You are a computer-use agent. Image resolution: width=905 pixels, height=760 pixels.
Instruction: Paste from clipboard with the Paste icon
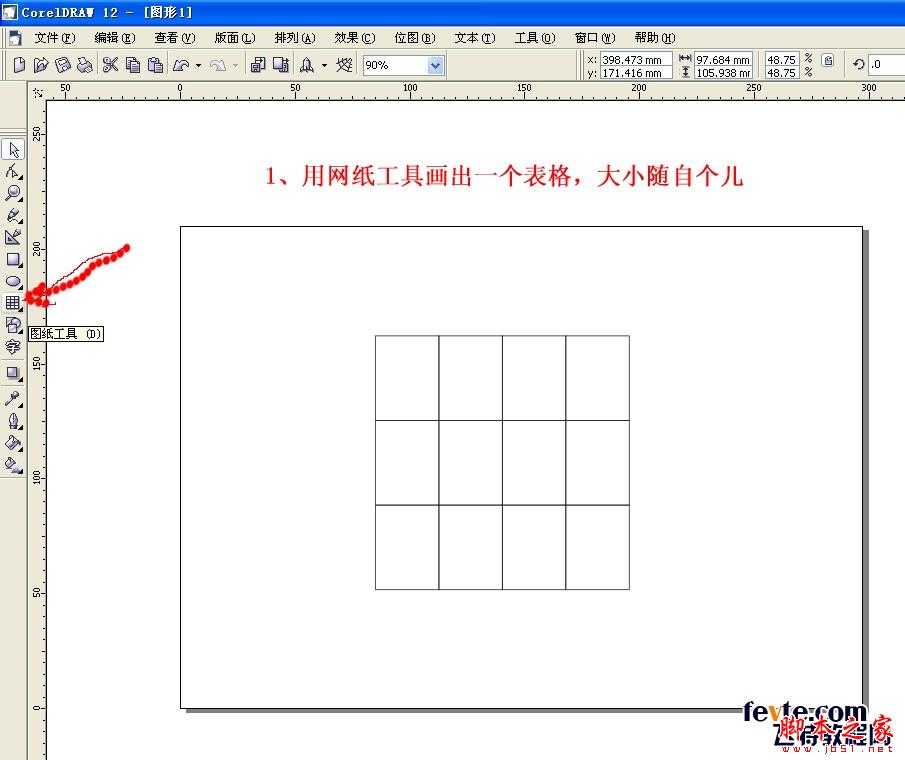tap(155, 65)
